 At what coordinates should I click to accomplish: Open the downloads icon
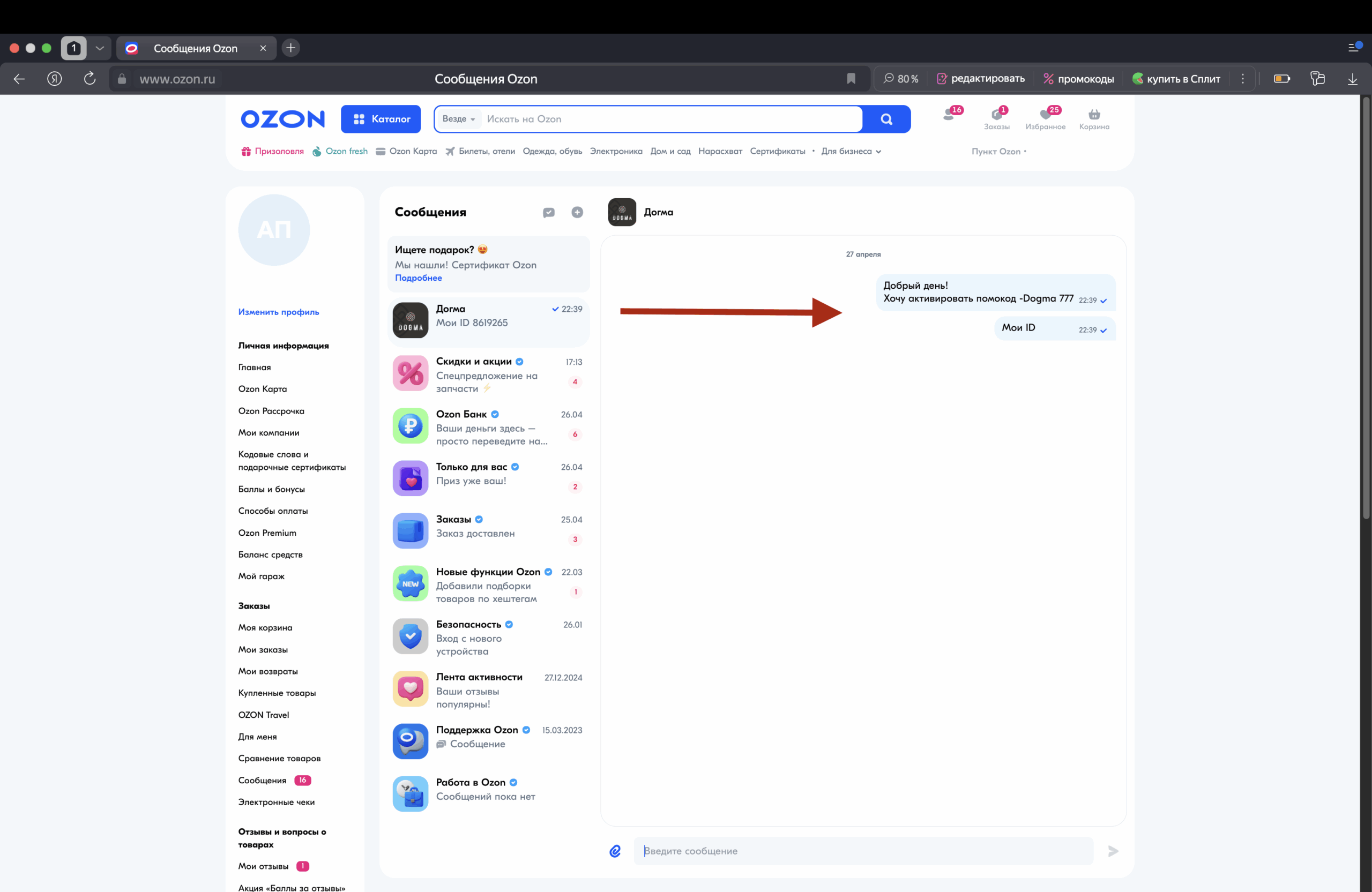pos(1352,79)
